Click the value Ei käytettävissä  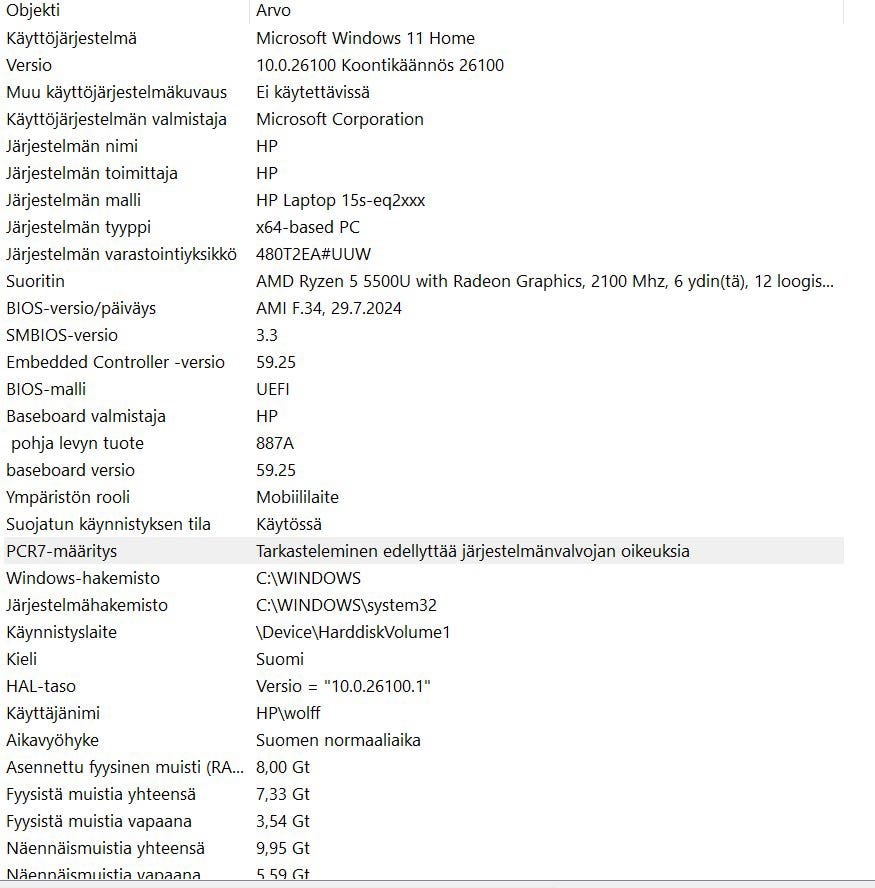click(x=313, y=92)
